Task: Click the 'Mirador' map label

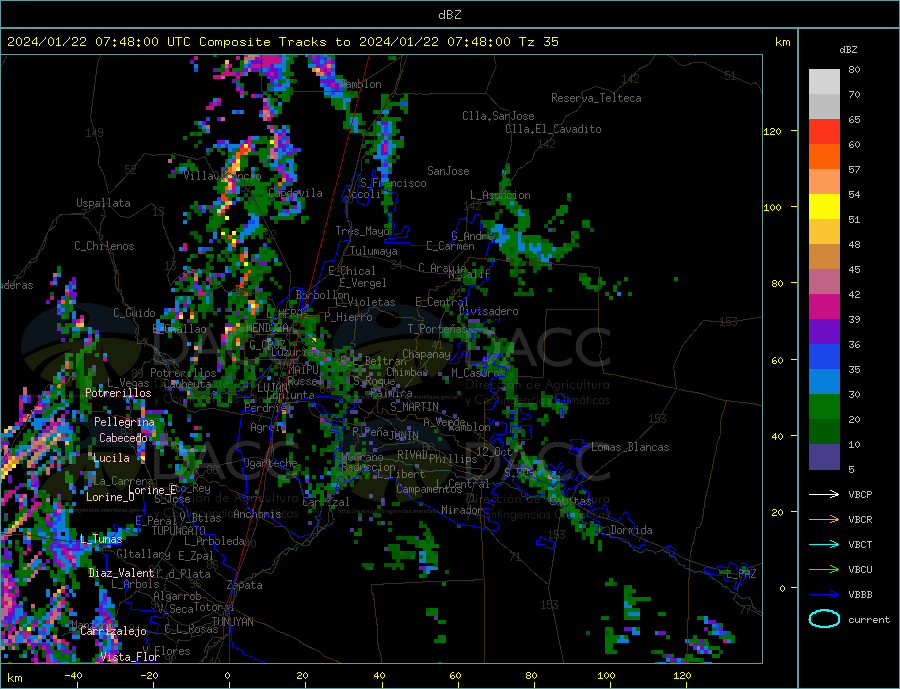Action: [461, 509]
